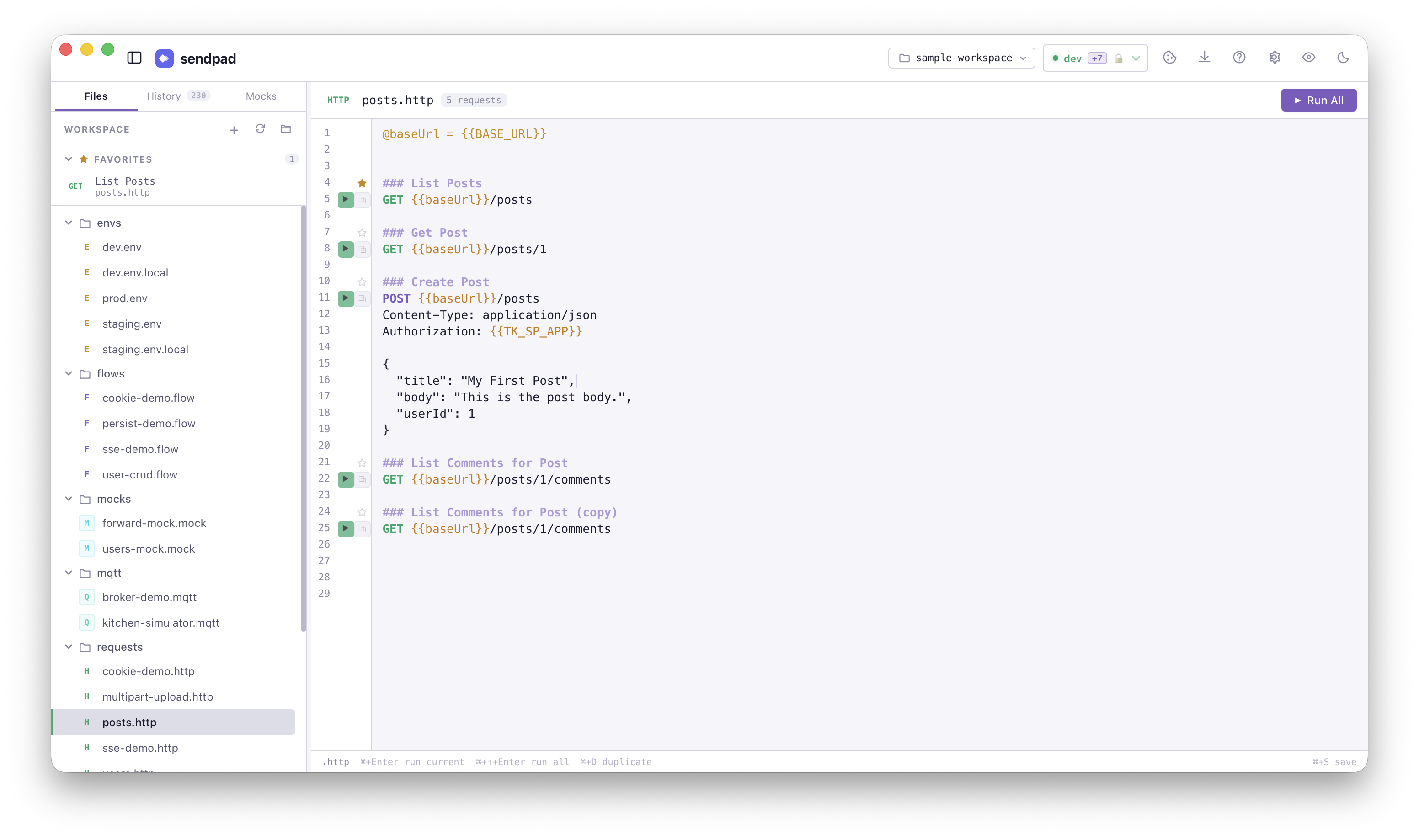Viewport: 1419px width, 840px height.
Task: Refresh the workspace file list
Action: [x=260, y=129]
